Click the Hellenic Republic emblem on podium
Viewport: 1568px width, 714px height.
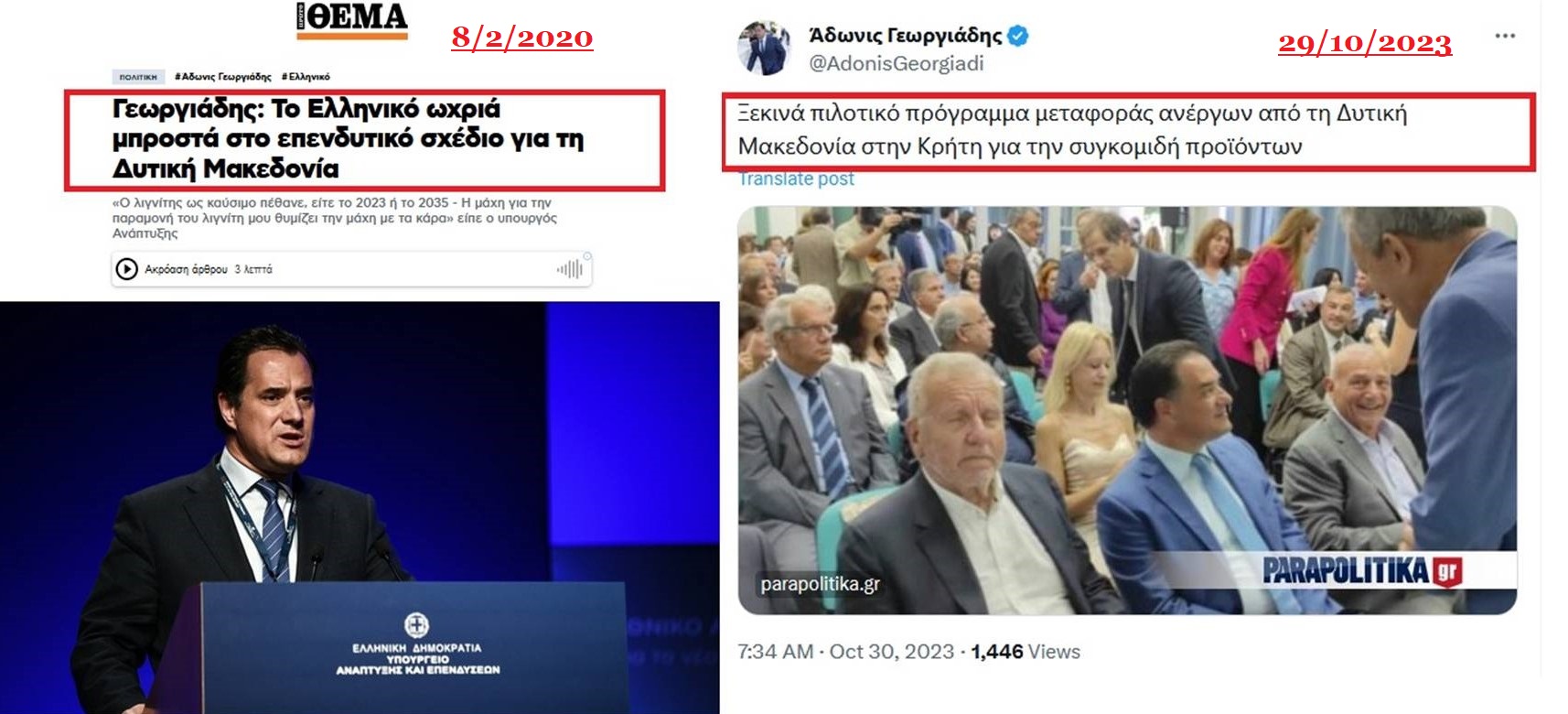click(x=417, y=625)
